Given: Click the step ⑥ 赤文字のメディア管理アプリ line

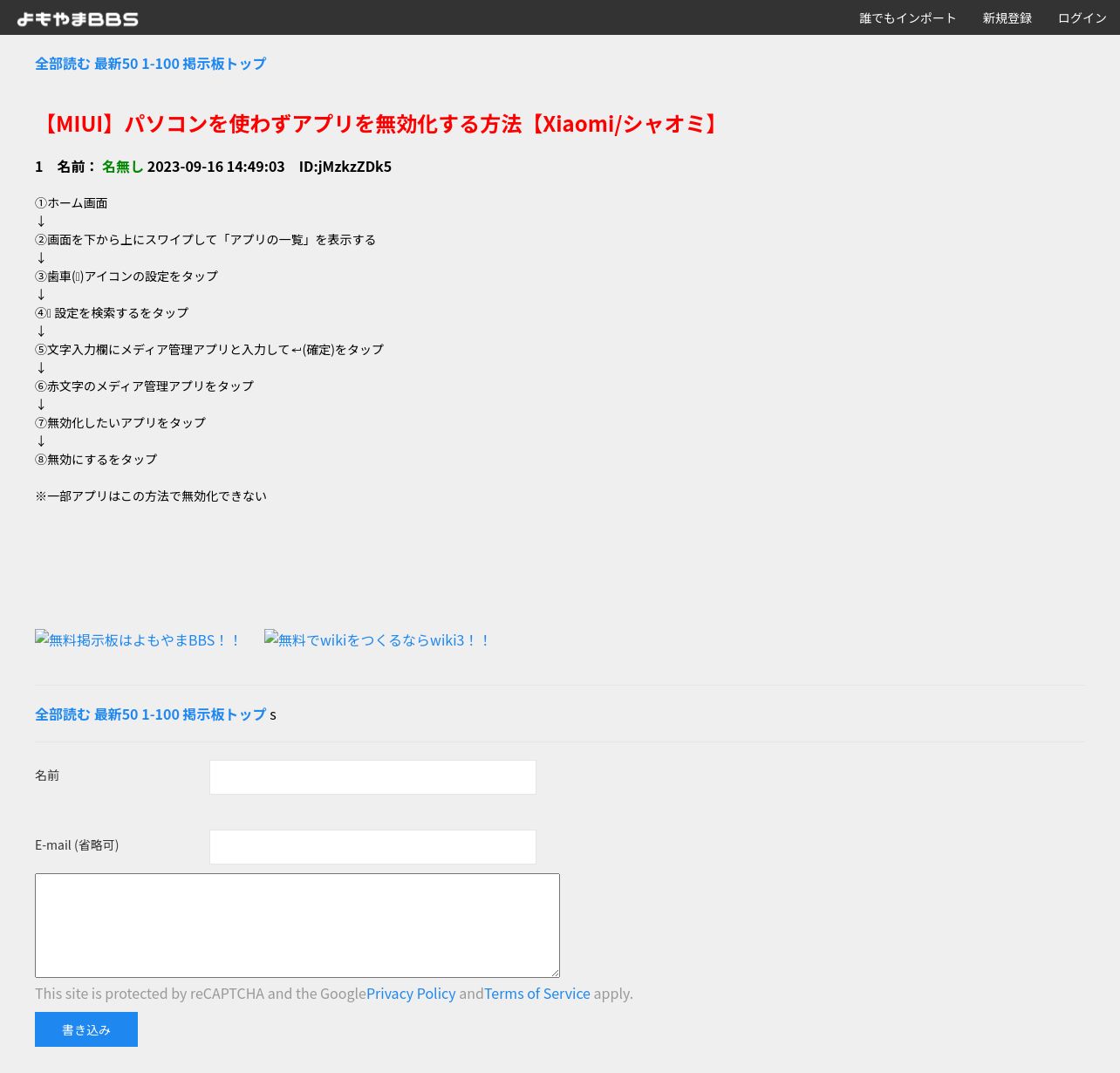Looking at the screenshot, I should (145, 386).
